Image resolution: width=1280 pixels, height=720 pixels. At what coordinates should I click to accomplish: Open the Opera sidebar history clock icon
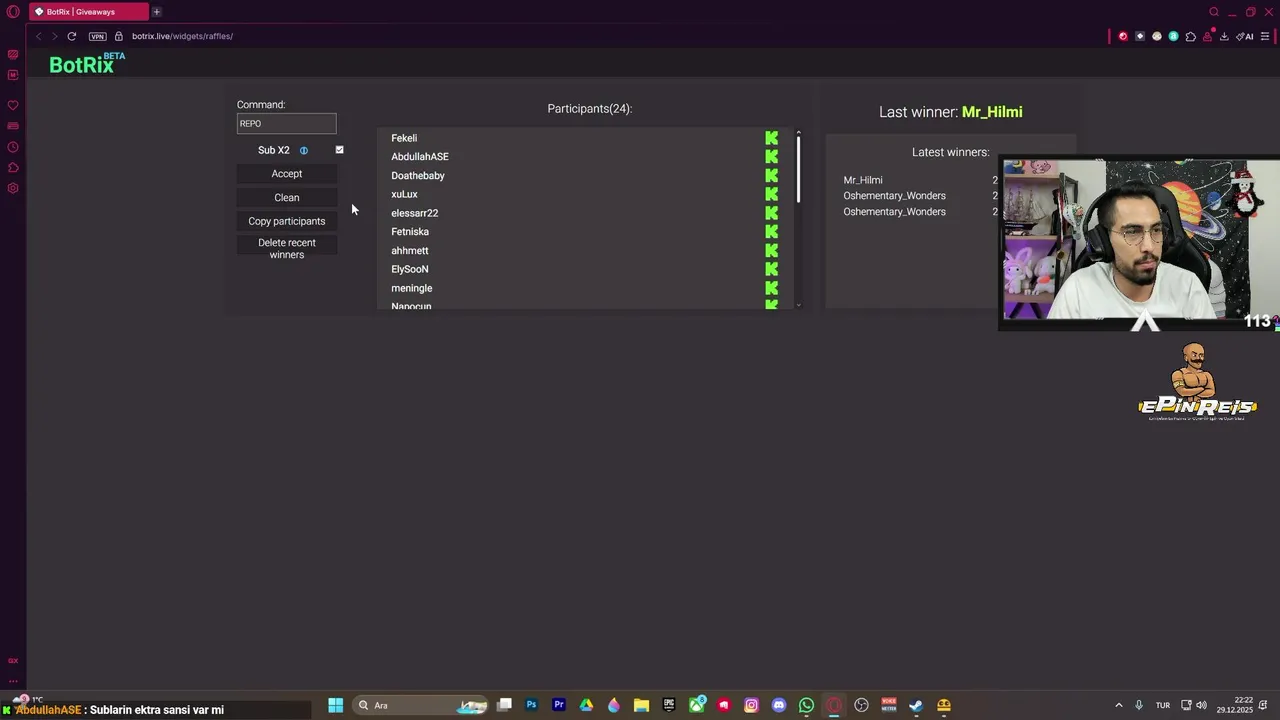coord(13,147)
